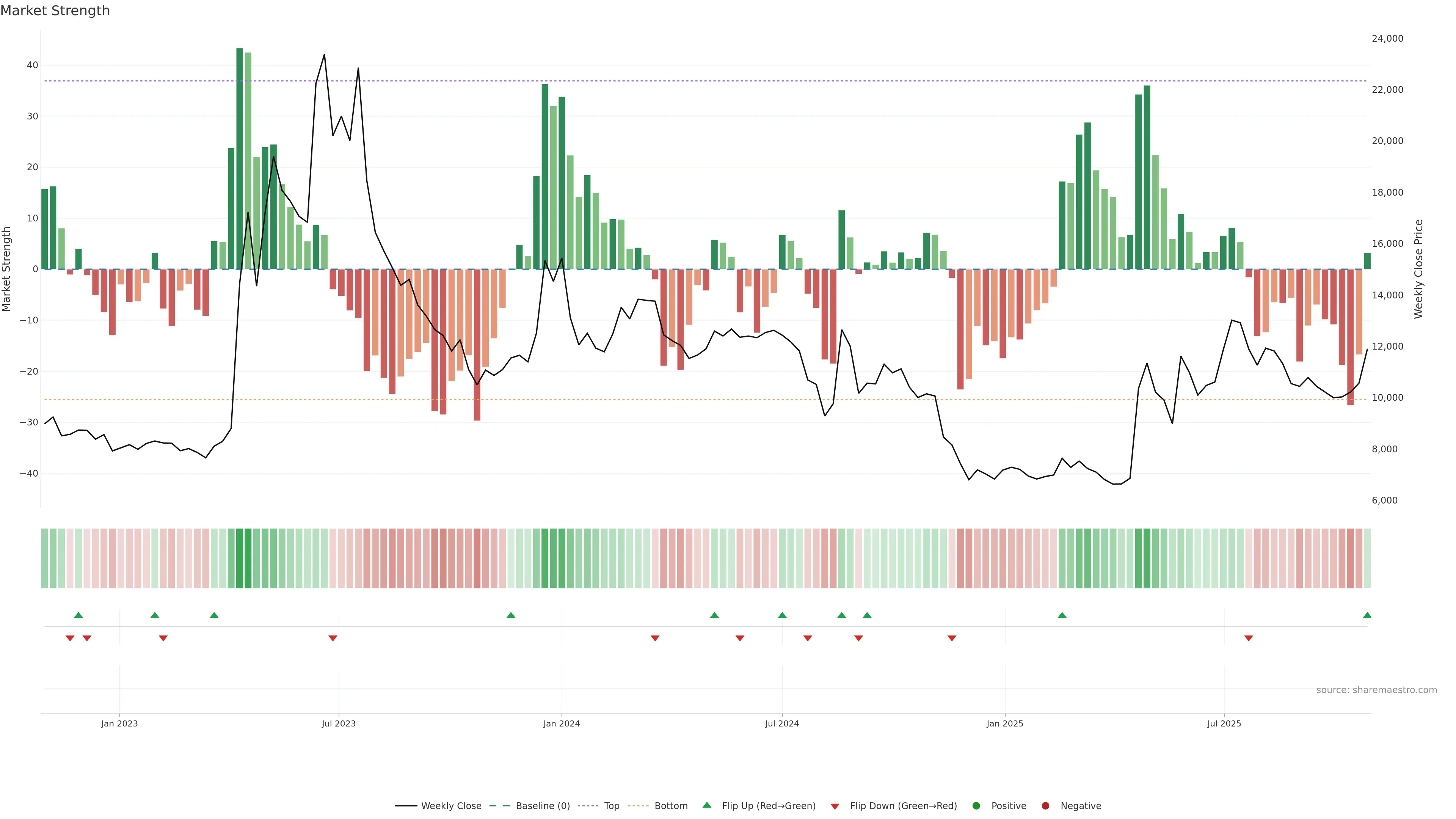Click the Jan 2024 x-axis label

pos(561,723)
